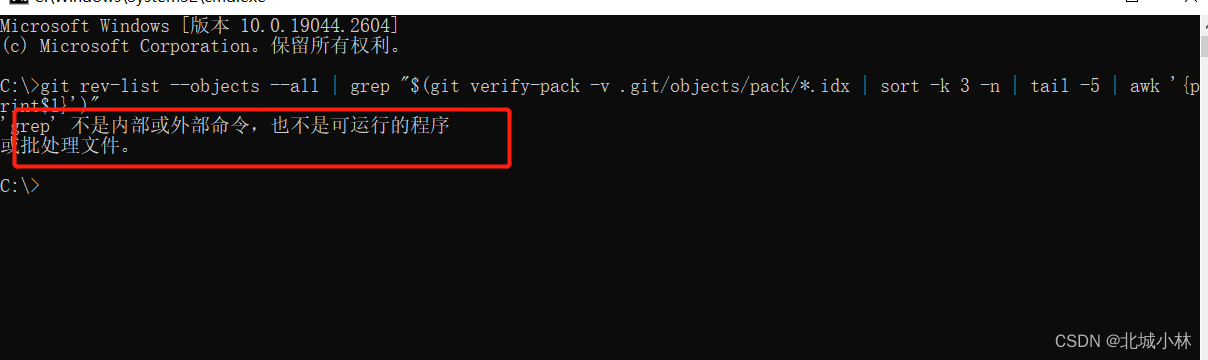Viewport: 1208px width, 360px height.
Task: Click the cmd.exe title bar text
Action: tap(150, 2)
